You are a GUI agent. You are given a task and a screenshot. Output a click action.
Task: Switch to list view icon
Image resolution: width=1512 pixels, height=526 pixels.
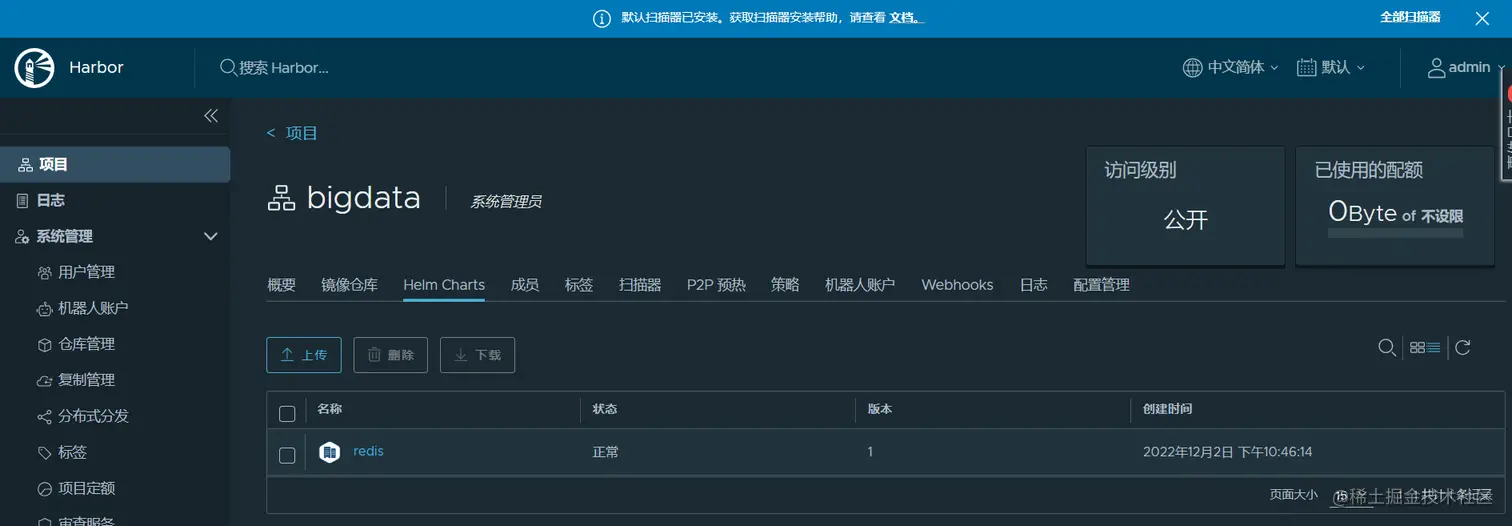click(1434, 348)
